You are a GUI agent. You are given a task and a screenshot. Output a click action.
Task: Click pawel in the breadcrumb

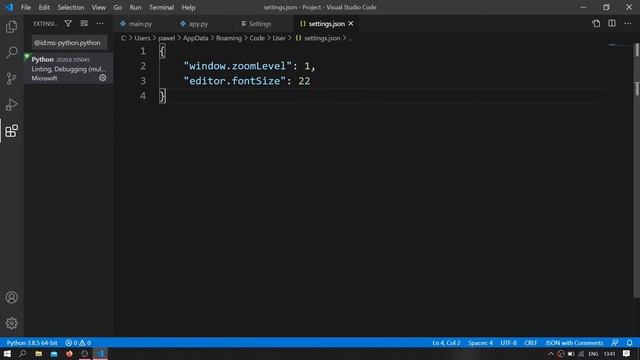coord(167,38)
